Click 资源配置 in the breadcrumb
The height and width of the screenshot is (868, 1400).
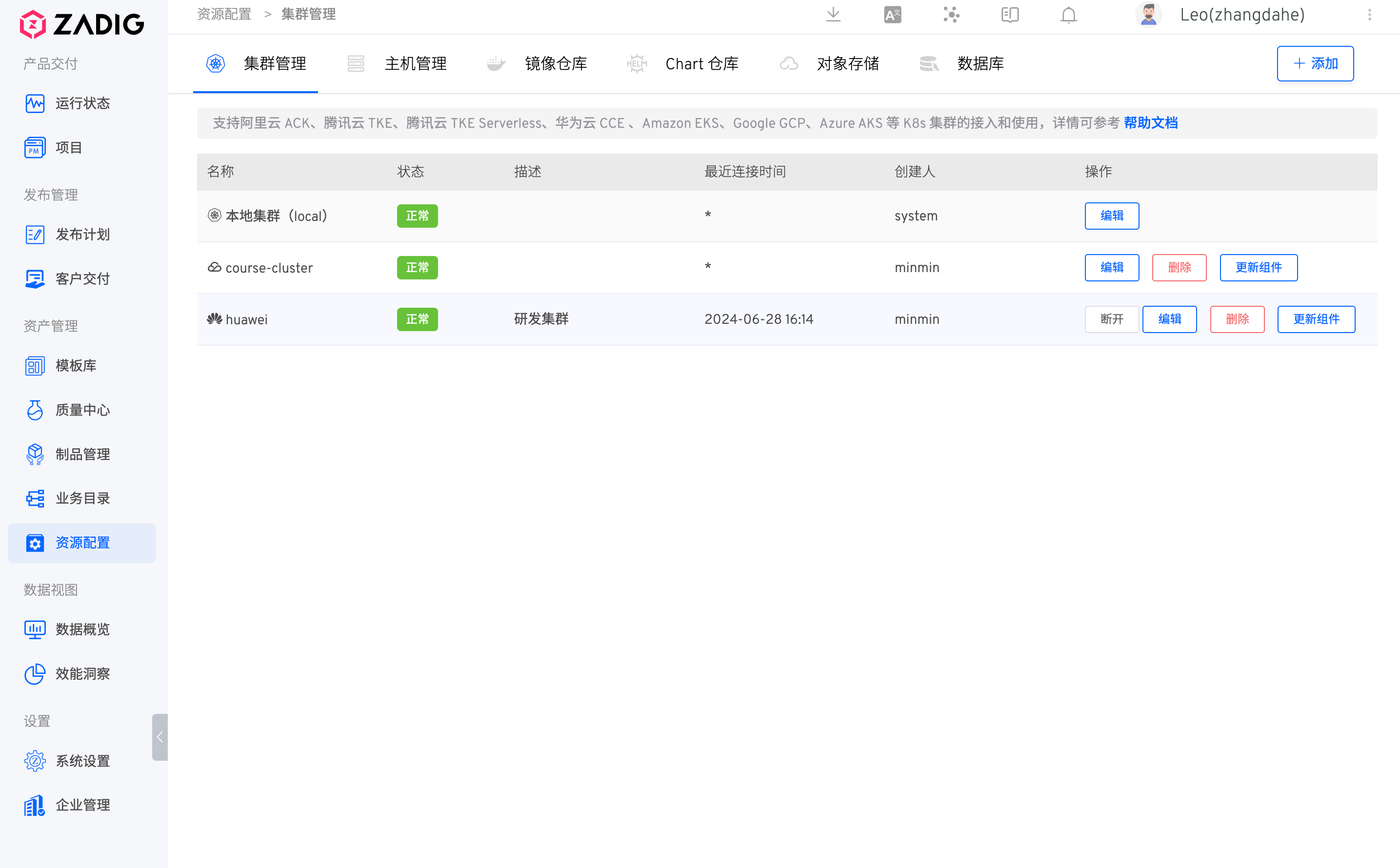[224, 14]
